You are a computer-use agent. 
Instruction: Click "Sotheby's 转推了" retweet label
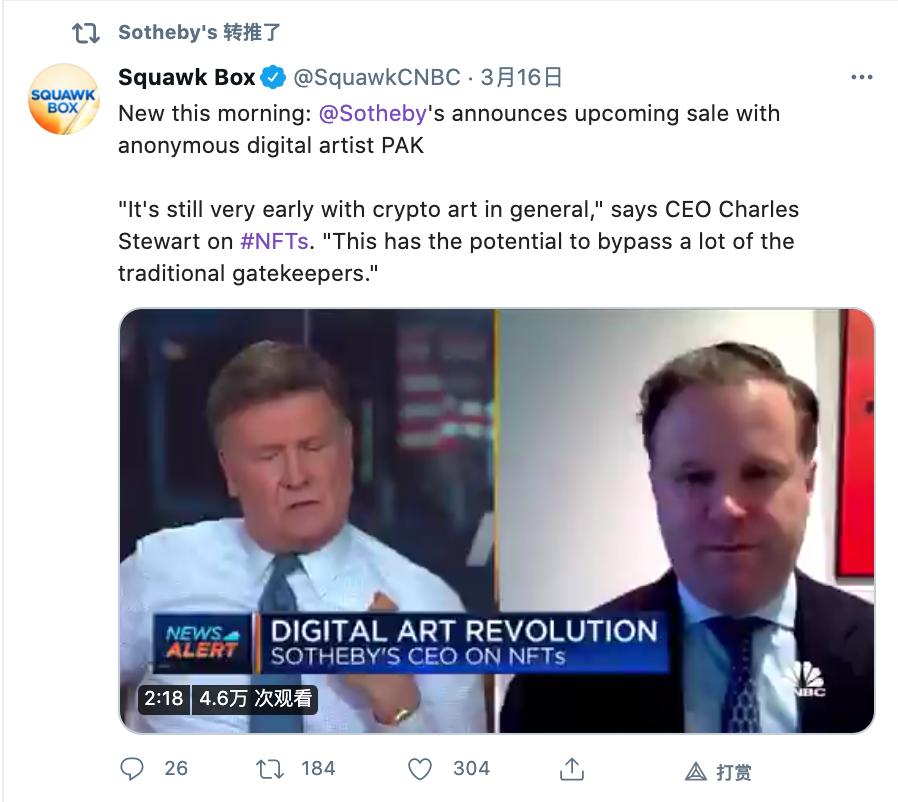[x=199, y=32]
